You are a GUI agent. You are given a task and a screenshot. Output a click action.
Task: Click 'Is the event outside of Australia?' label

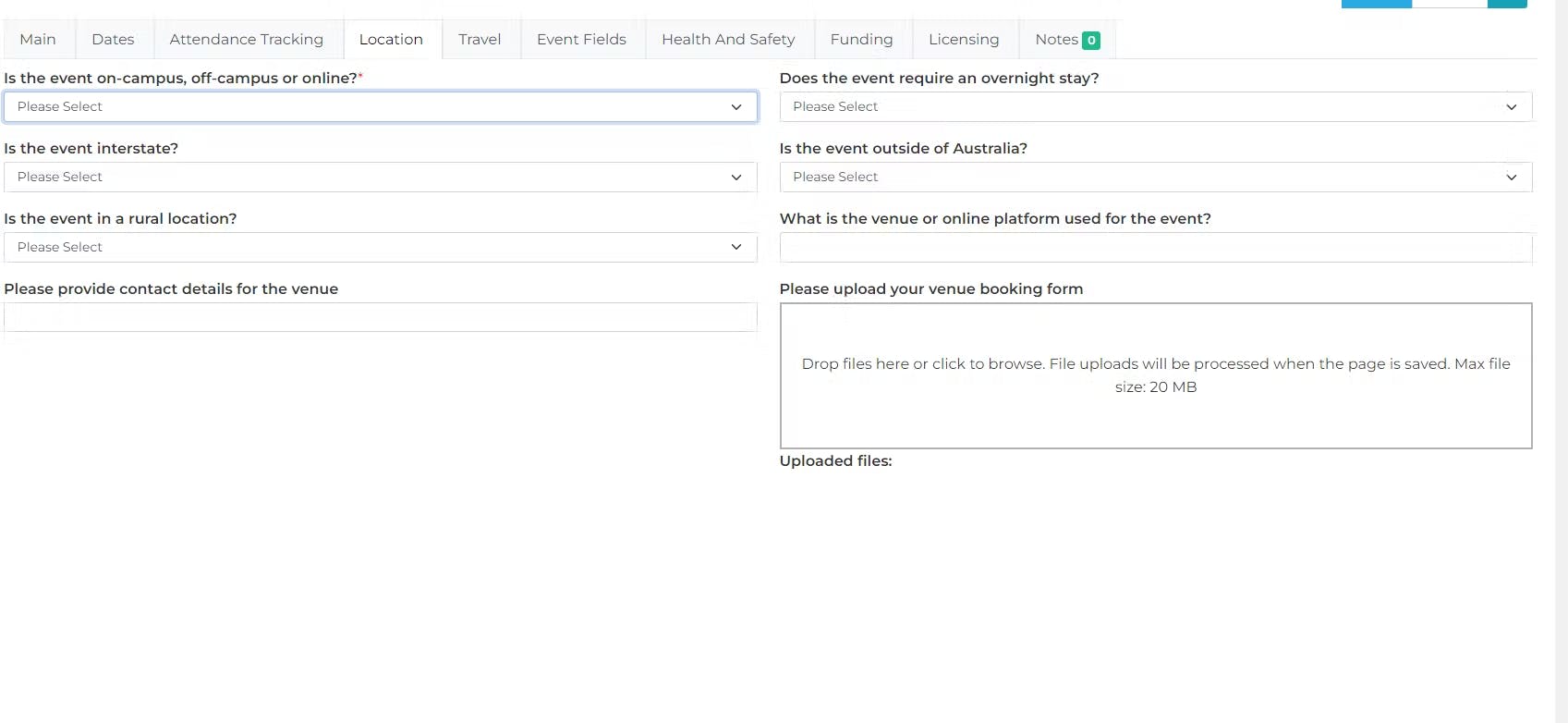coord(904,148)
